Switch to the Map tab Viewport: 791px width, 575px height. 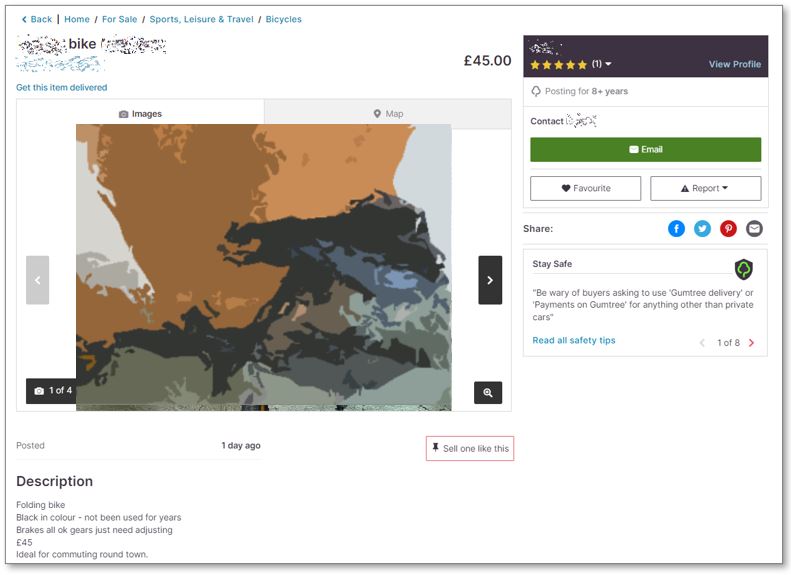point(388,114)
